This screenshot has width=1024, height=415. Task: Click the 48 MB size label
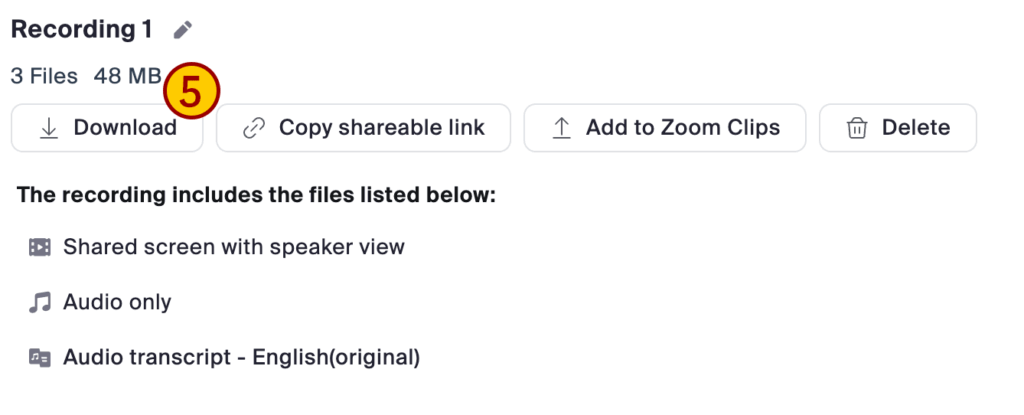126,76
